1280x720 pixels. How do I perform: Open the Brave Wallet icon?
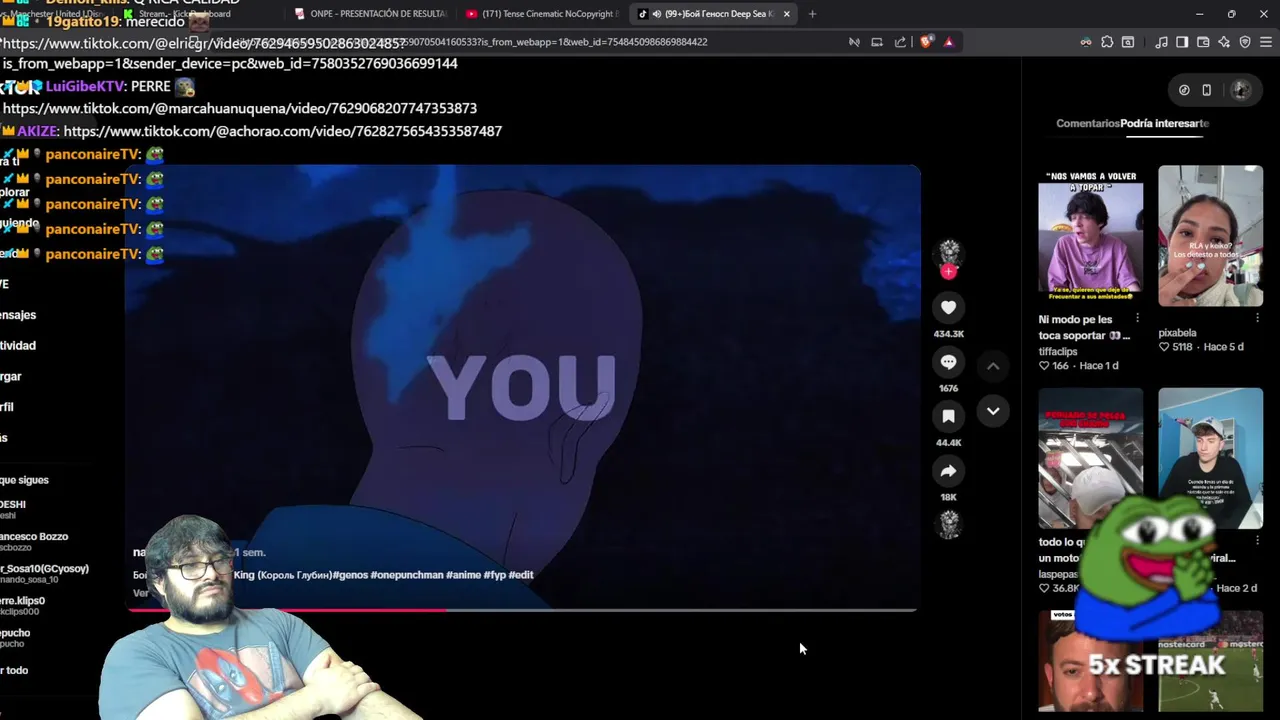[1203, 42]
